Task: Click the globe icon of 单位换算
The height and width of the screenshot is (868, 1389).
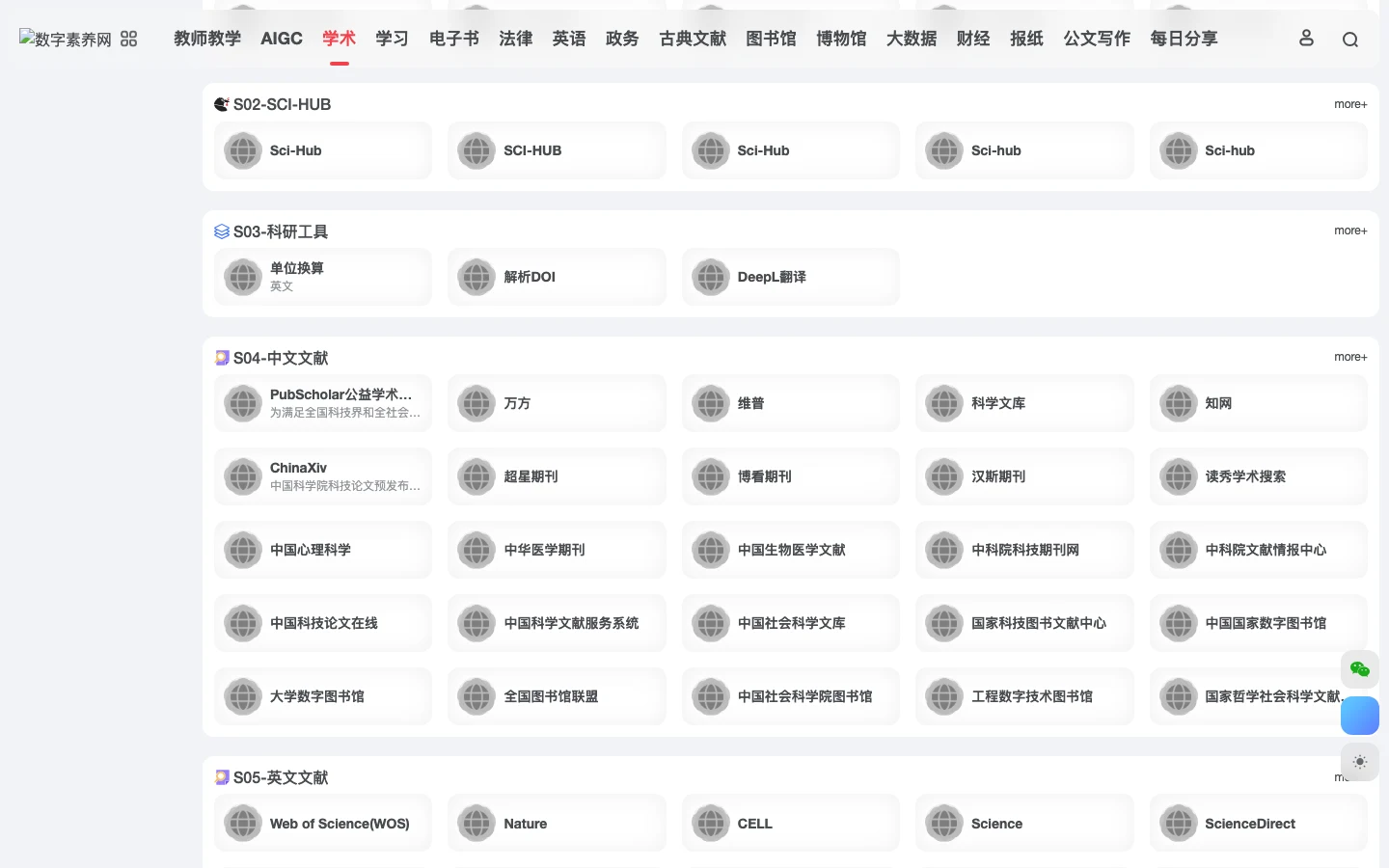Action: click(243, 277)
